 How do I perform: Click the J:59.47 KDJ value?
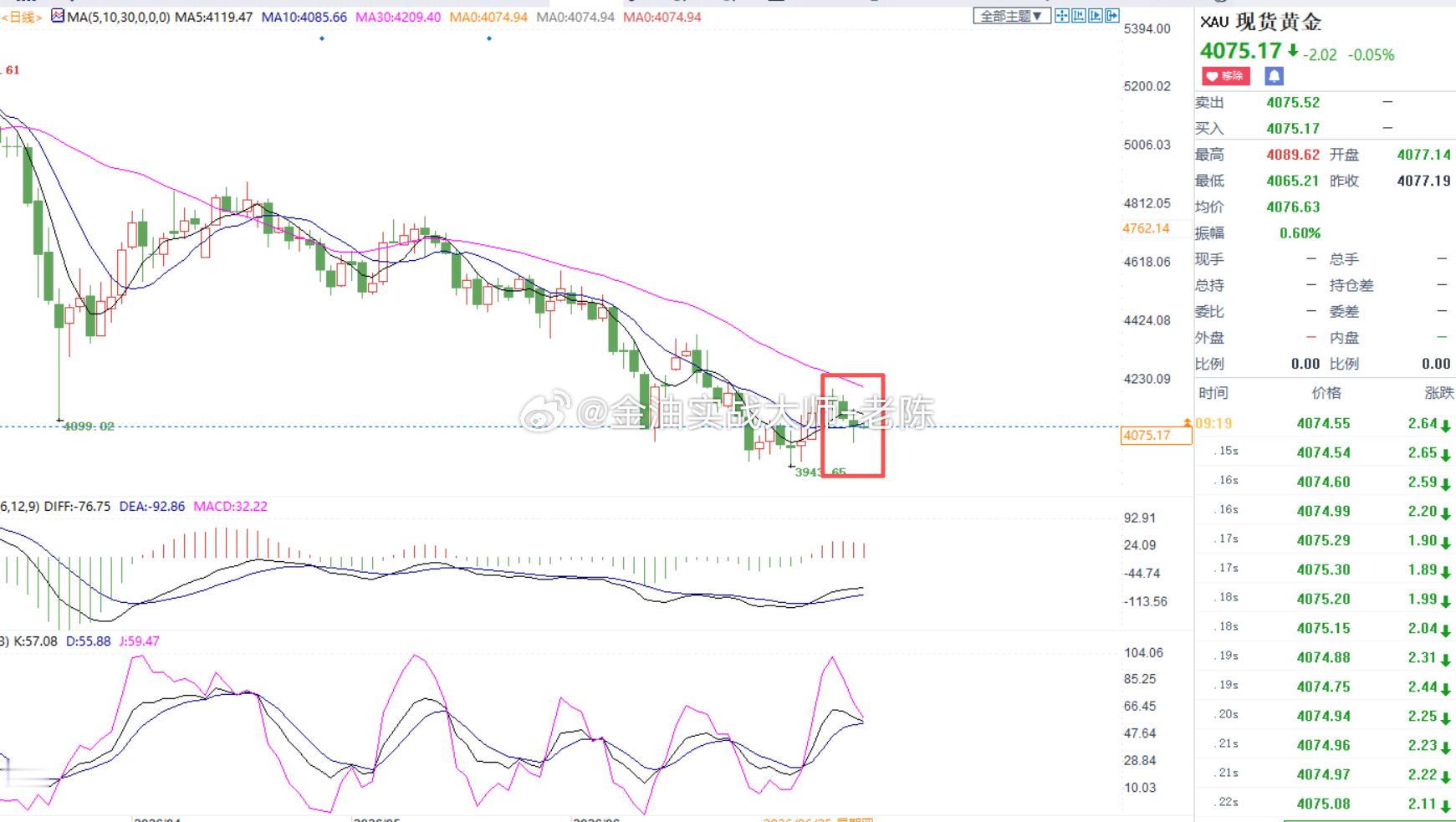click(140, 641)
